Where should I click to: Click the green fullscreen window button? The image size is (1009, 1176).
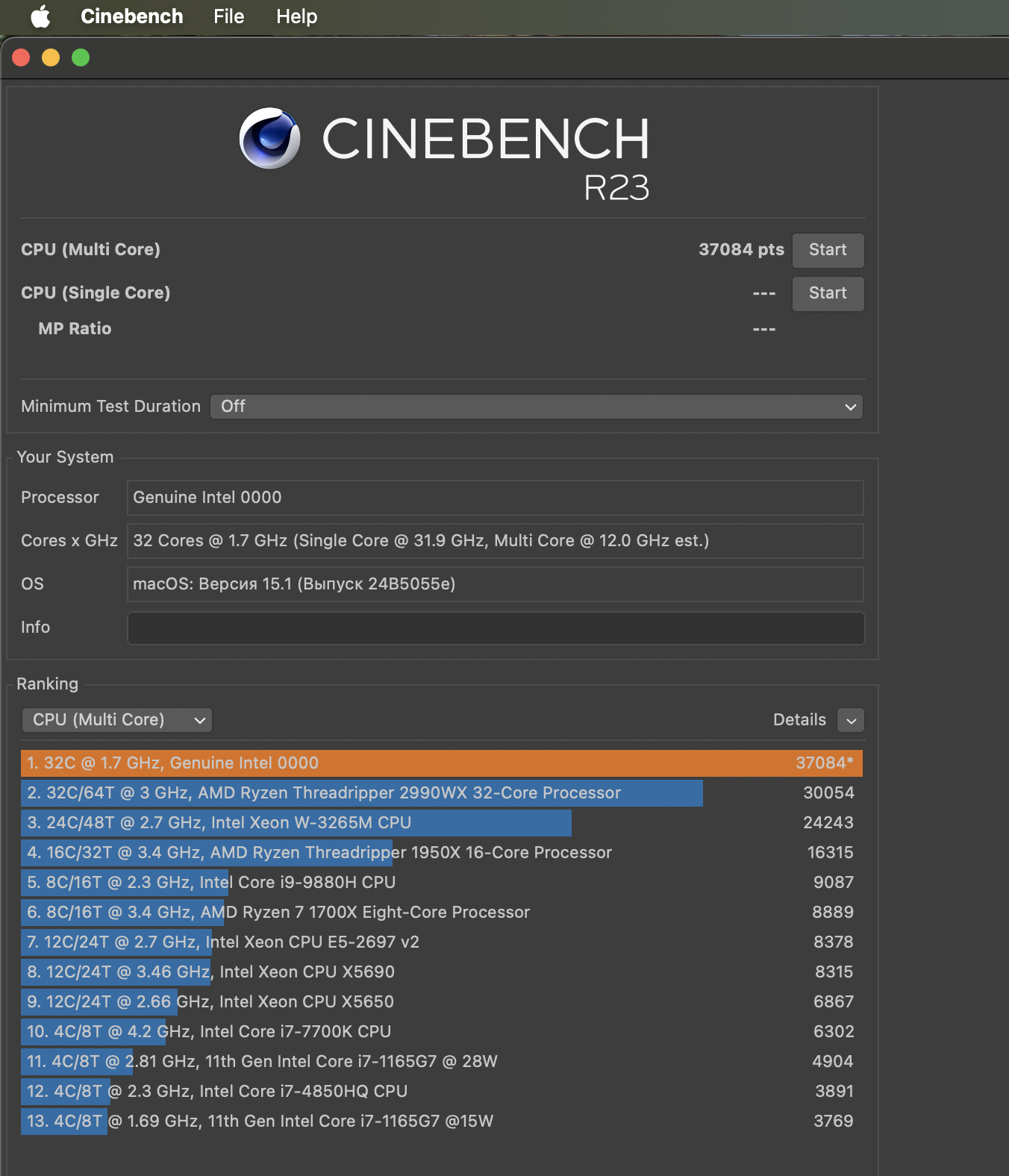[x=81, y=57]
